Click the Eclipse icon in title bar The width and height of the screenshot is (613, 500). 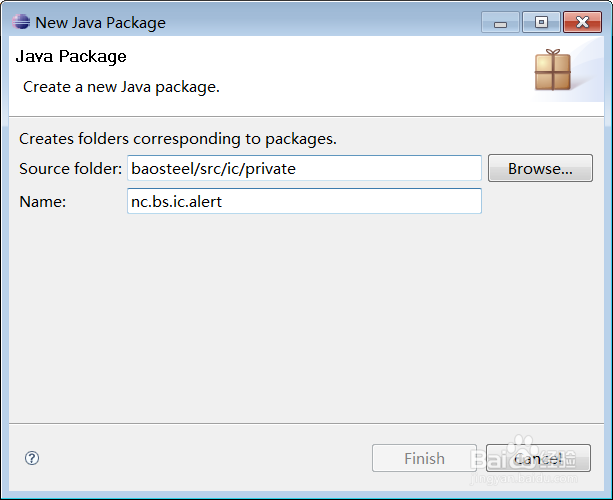point(21,22)
